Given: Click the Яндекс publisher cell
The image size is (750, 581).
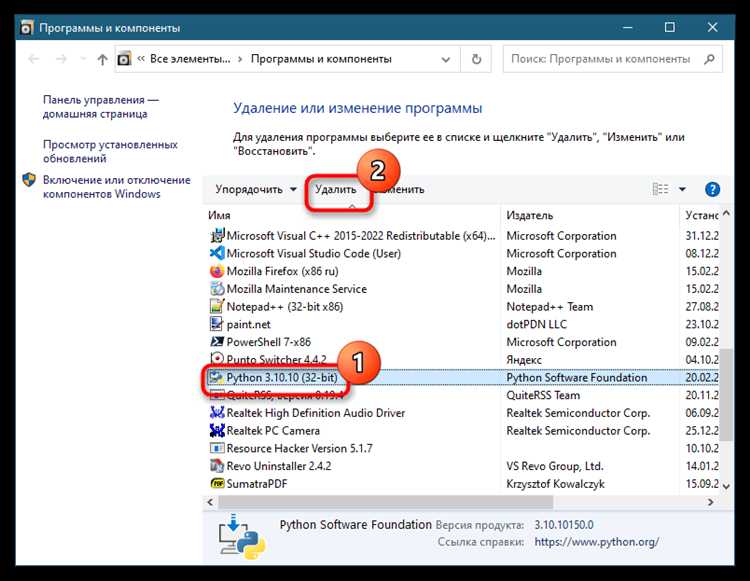Looking at the screenshot, I should (524, 360).
